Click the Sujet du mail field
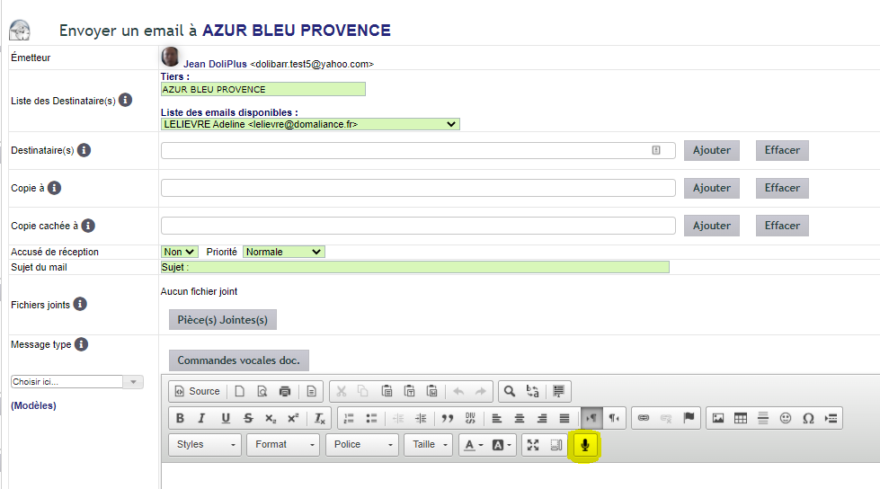 tap(415, 267)
